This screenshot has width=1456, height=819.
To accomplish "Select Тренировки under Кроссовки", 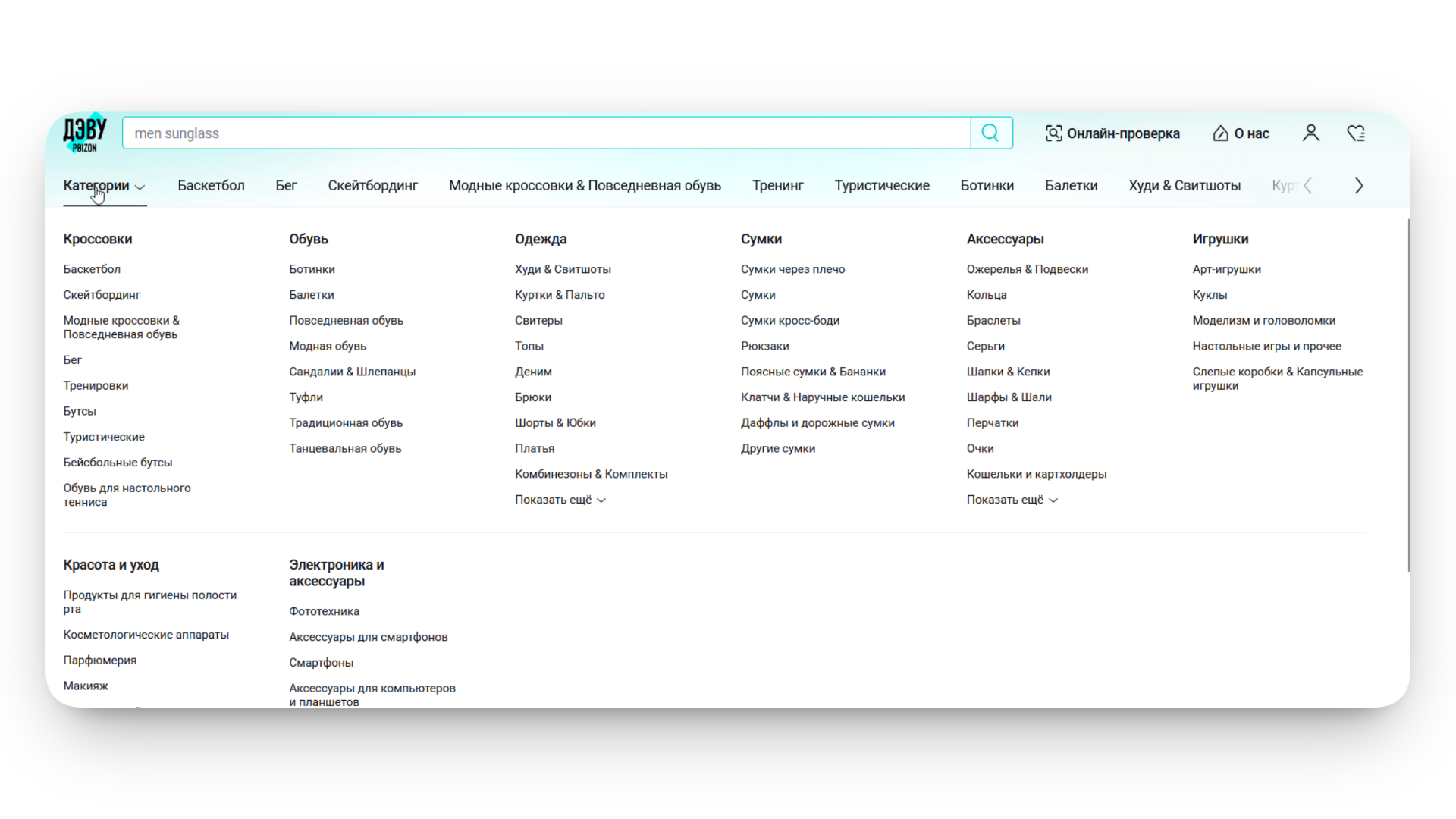I will tap(96, 386).
